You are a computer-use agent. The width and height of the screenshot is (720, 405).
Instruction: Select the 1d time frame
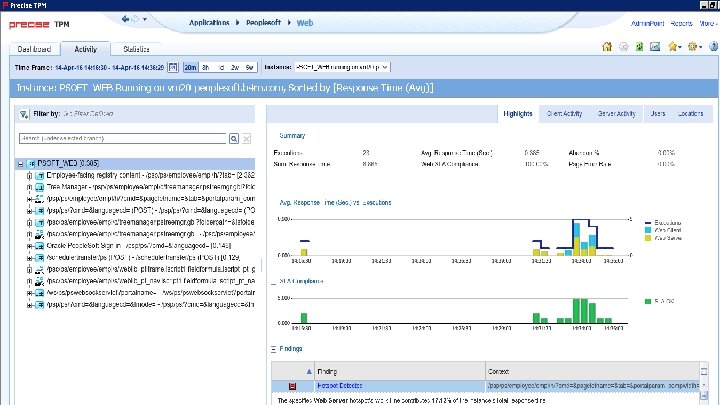(221, 67)
